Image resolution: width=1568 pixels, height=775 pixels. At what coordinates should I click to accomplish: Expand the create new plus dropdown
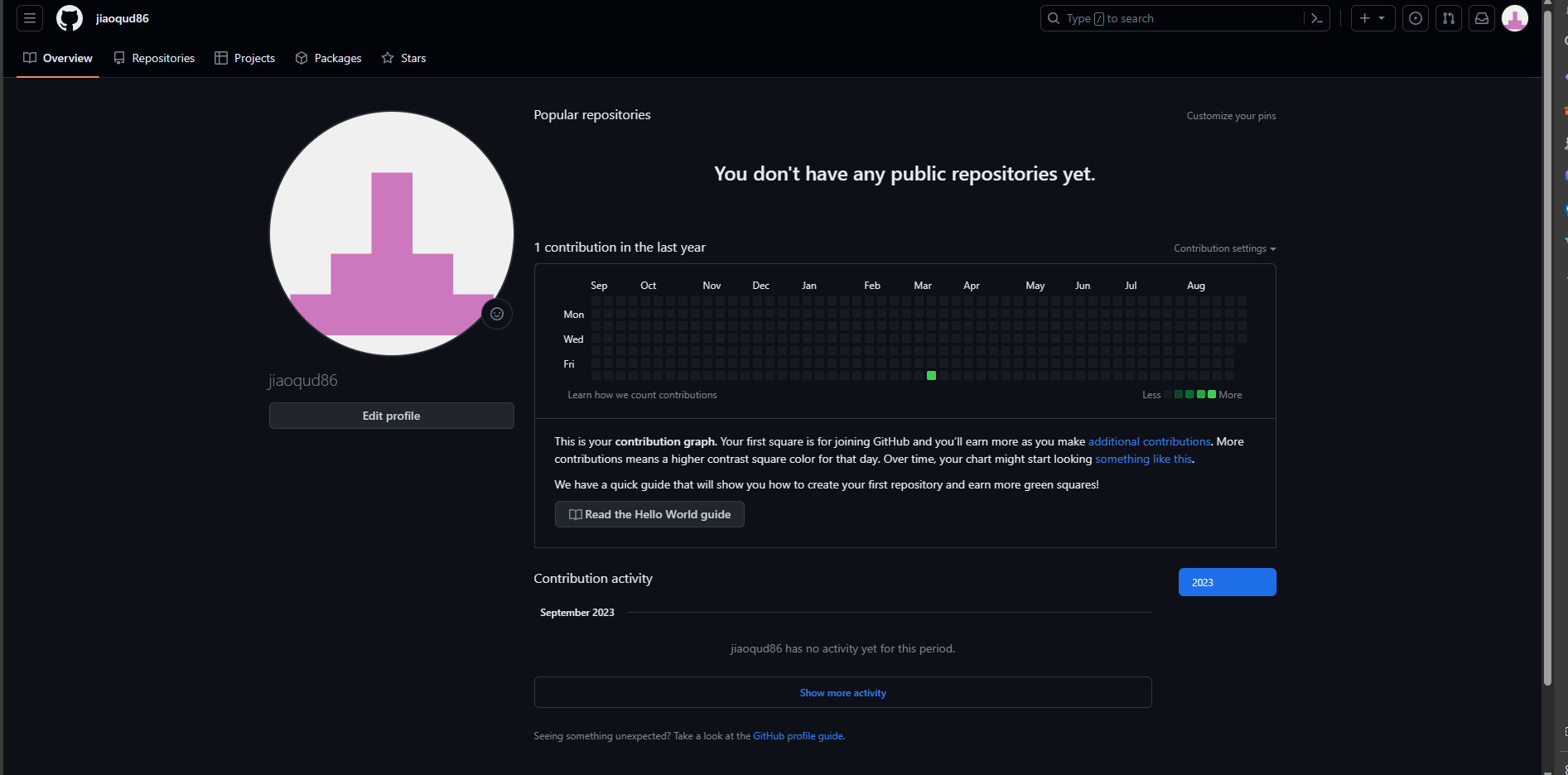click(x=1373, y=18)
